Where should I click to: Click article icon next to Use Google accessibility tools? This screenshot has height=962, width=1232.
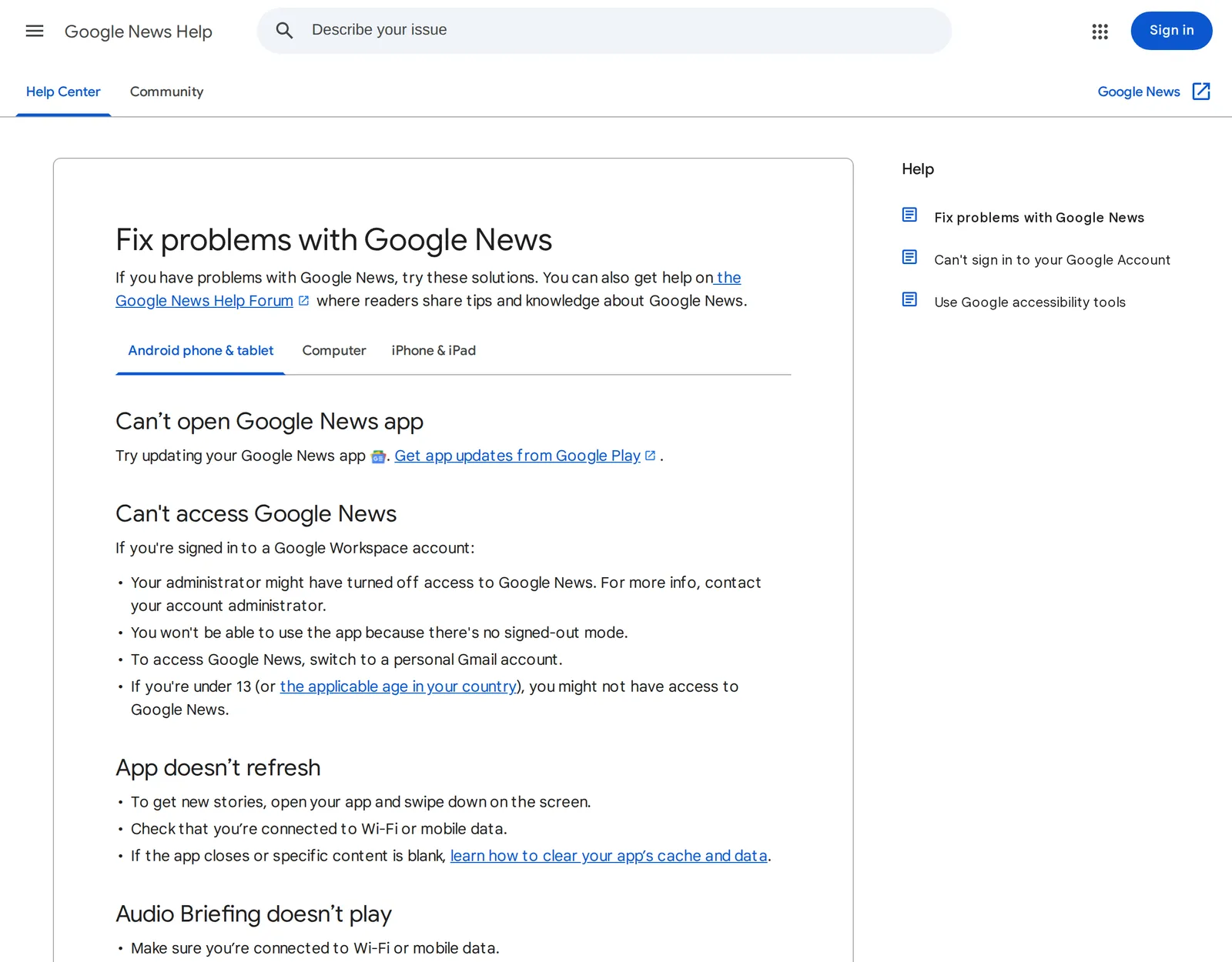click(x=909, y=299)
